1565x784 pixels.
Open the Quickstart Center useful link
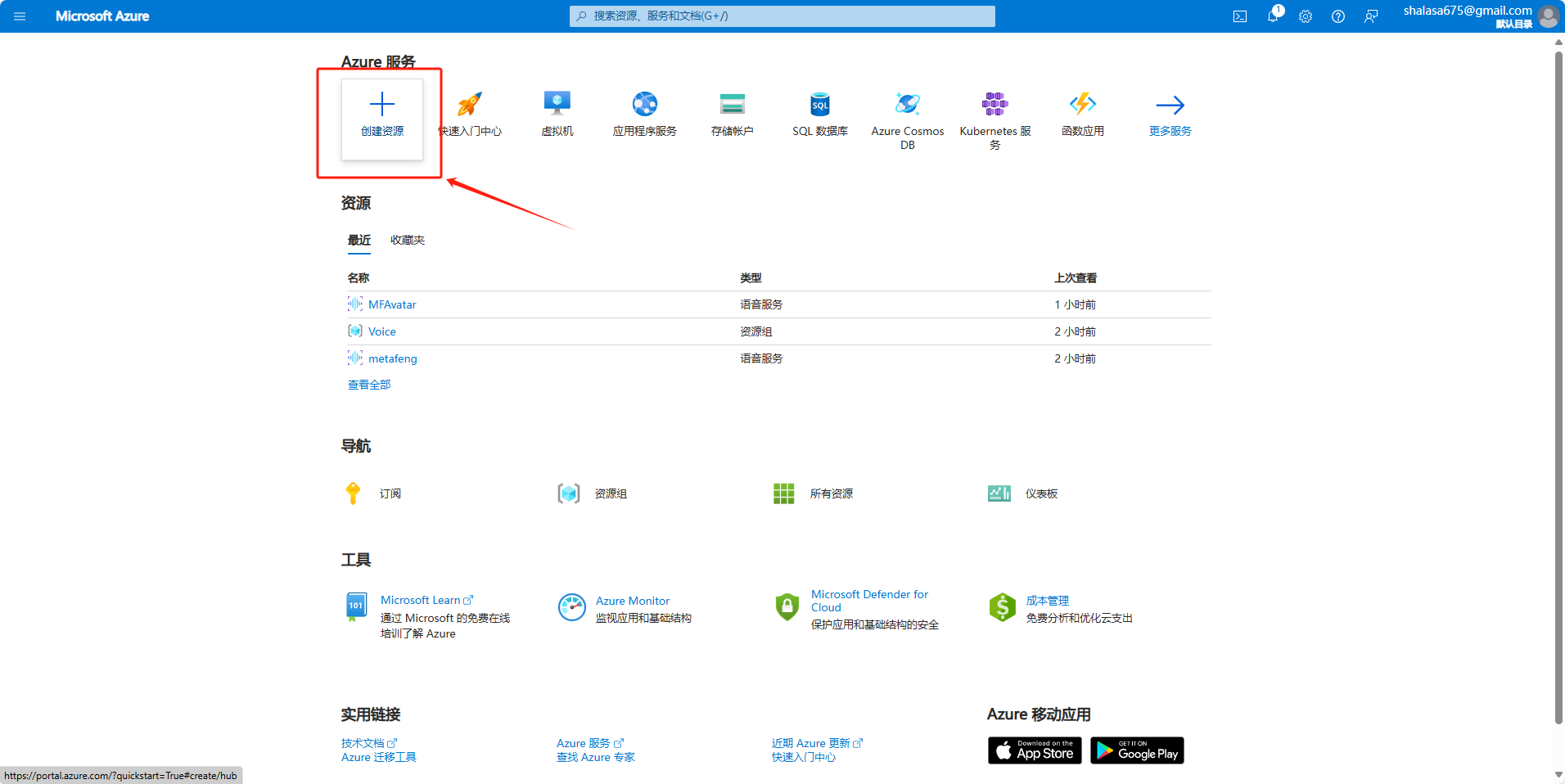pos(804,757)
